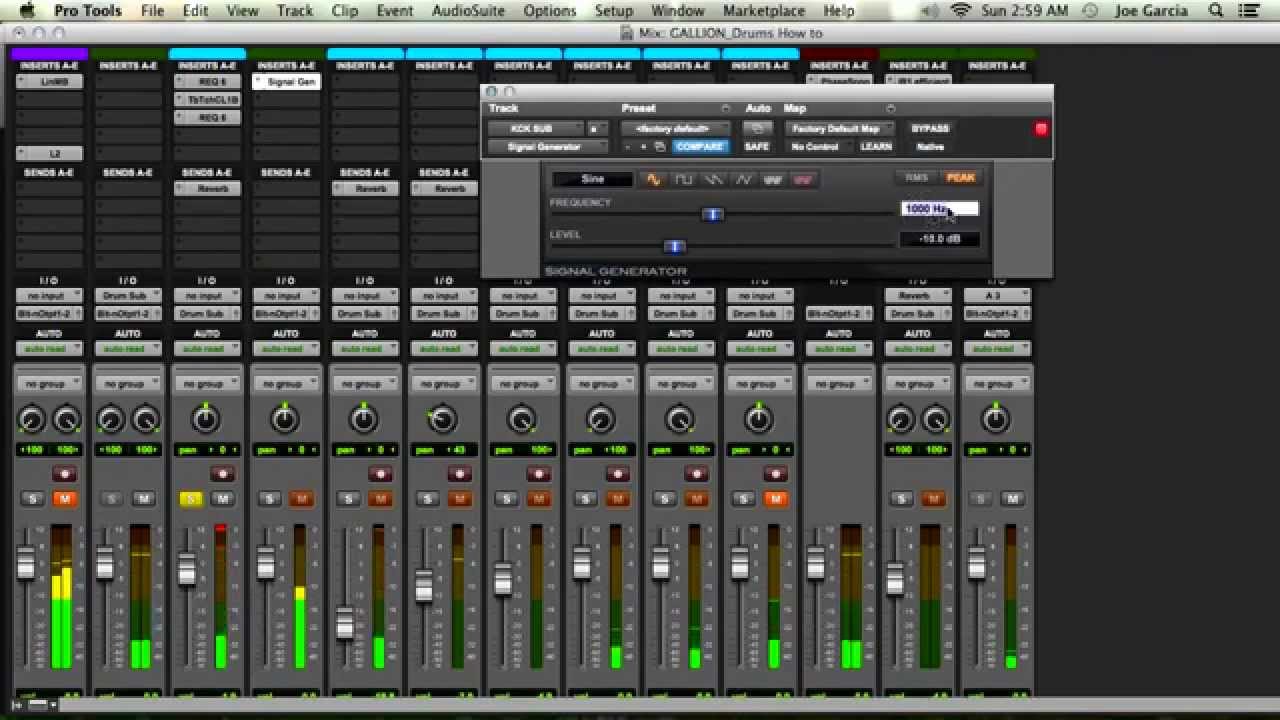Screen dimensions: 1280x720
Task: Open 'auto read' selector on Signal Gen track
Action: (x=285, y=349)
